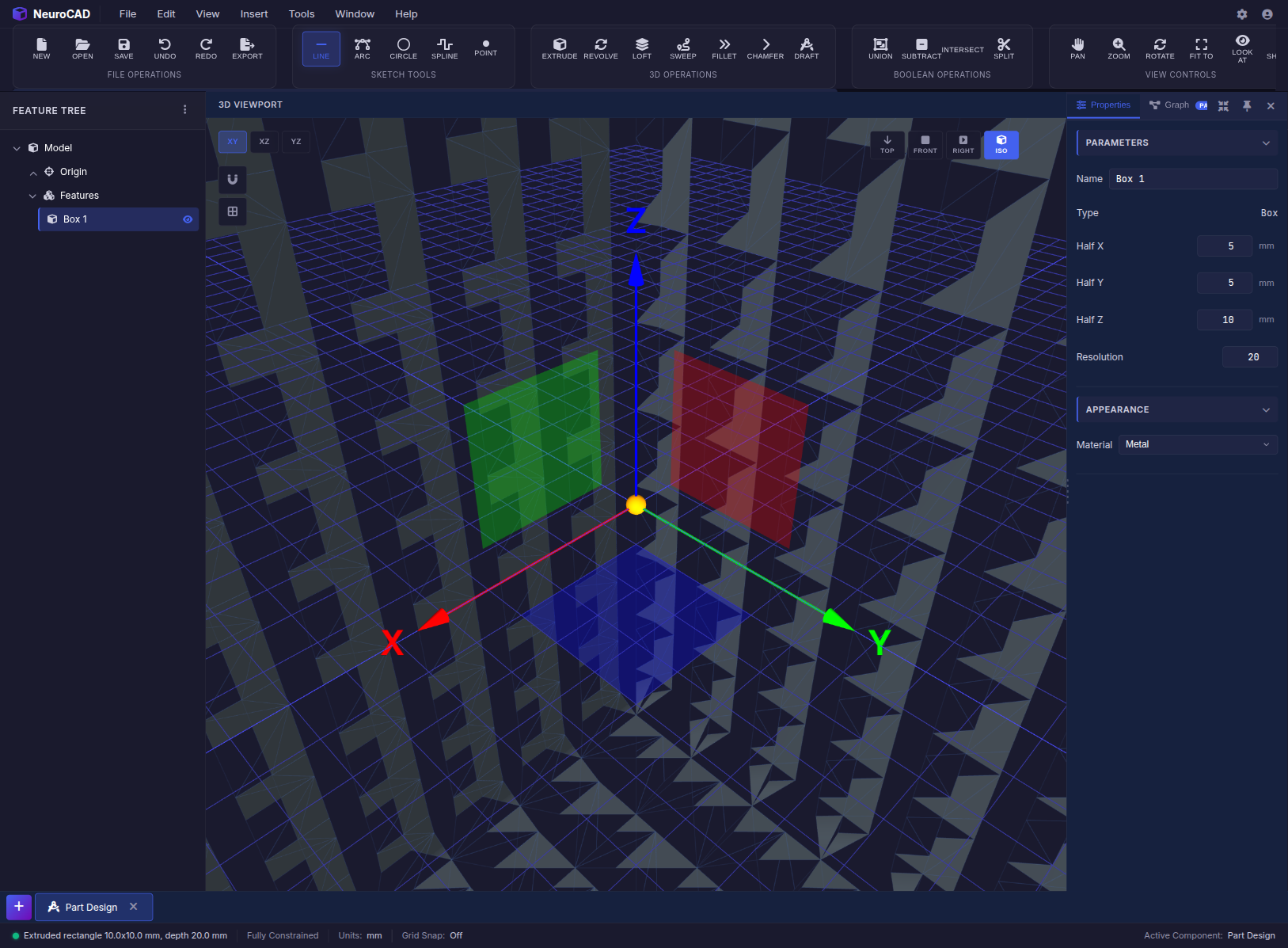Viewport: 1288px width, 948px height.
Task: Open the Material dropdown showing Metal
Action: click(1197, 444)
